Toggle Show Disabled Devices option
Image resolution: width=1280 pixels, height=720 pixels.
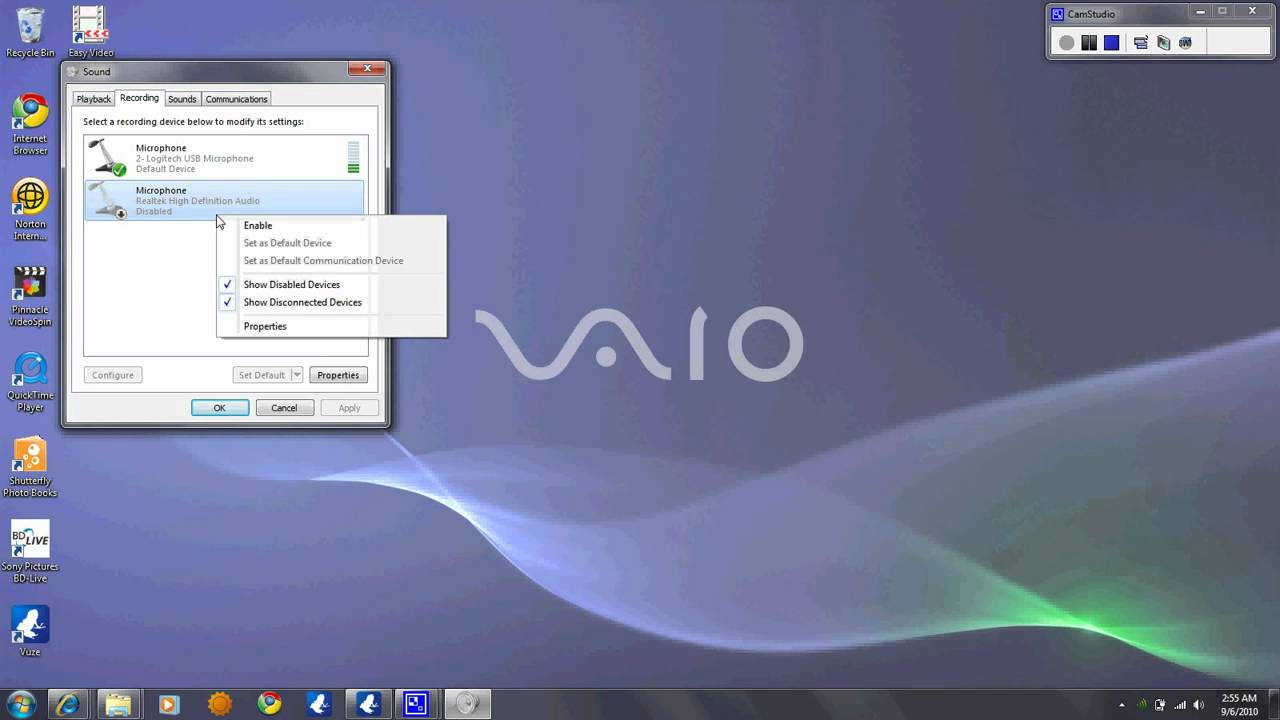tap(331, 285)
